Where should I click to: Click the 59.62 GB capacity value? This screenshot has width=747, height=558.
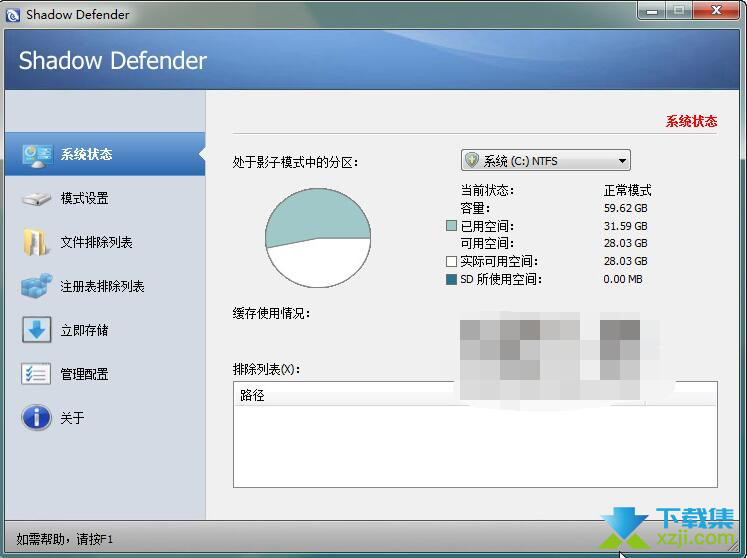(626, 208)
